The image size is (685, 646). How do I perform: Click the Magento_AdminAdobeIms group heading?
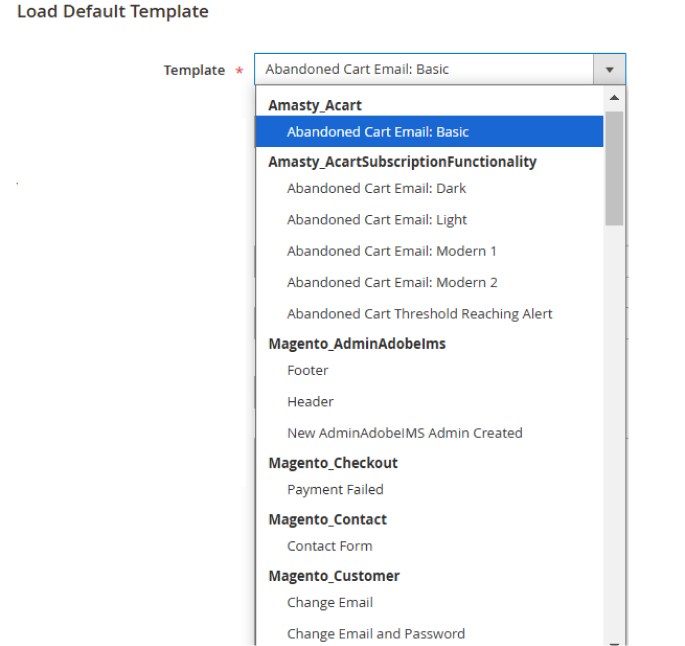[x=357, y=344]
